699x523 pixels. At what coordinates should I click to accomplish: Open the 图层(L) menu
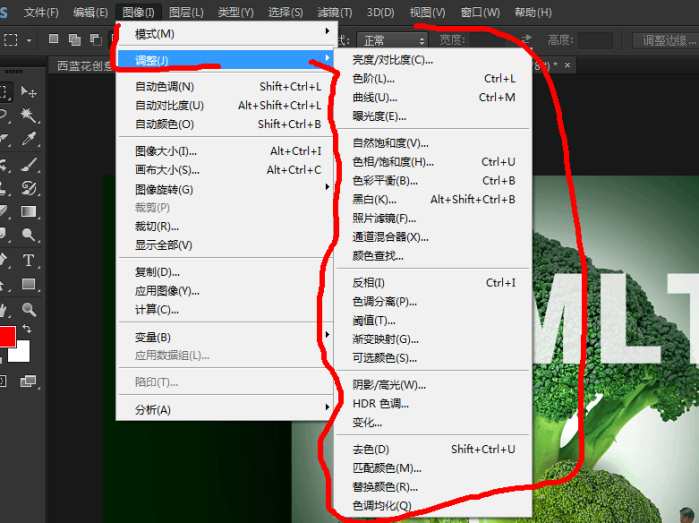point(186,12)
